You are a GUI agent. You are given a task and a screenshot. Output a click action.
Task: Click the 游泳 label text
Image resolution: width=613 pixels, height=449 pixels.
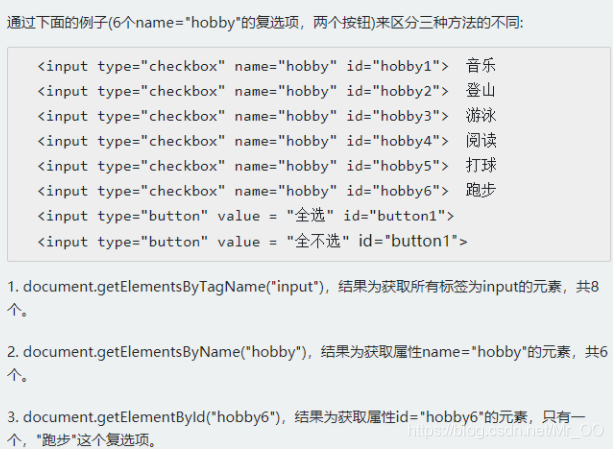pyautogui.click(x=480, y=116)
